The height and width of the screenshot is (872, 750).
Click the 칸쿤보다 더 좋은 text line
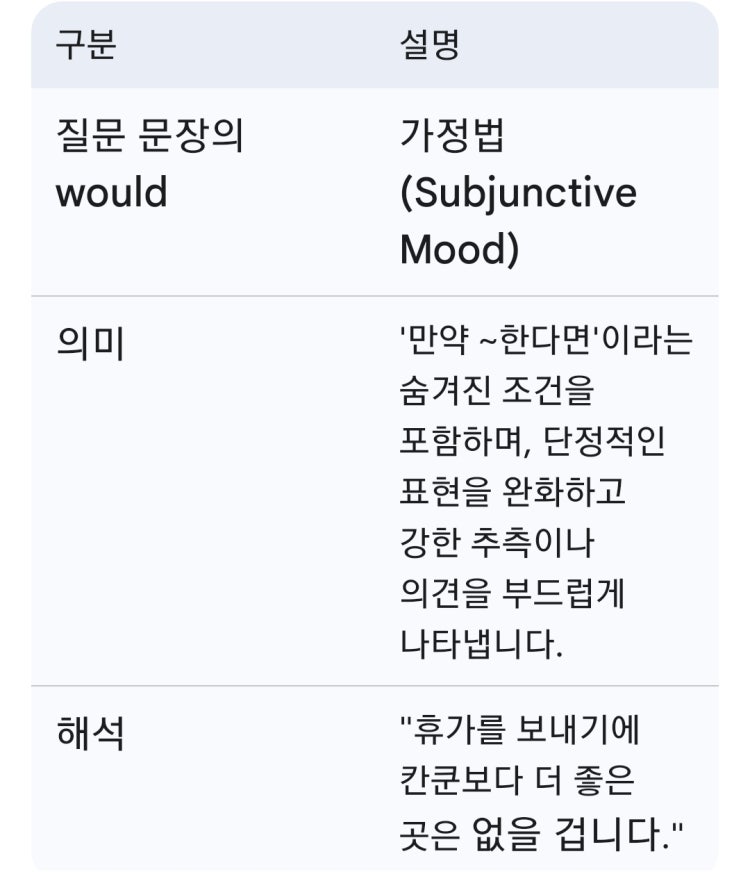pos(517,780)
